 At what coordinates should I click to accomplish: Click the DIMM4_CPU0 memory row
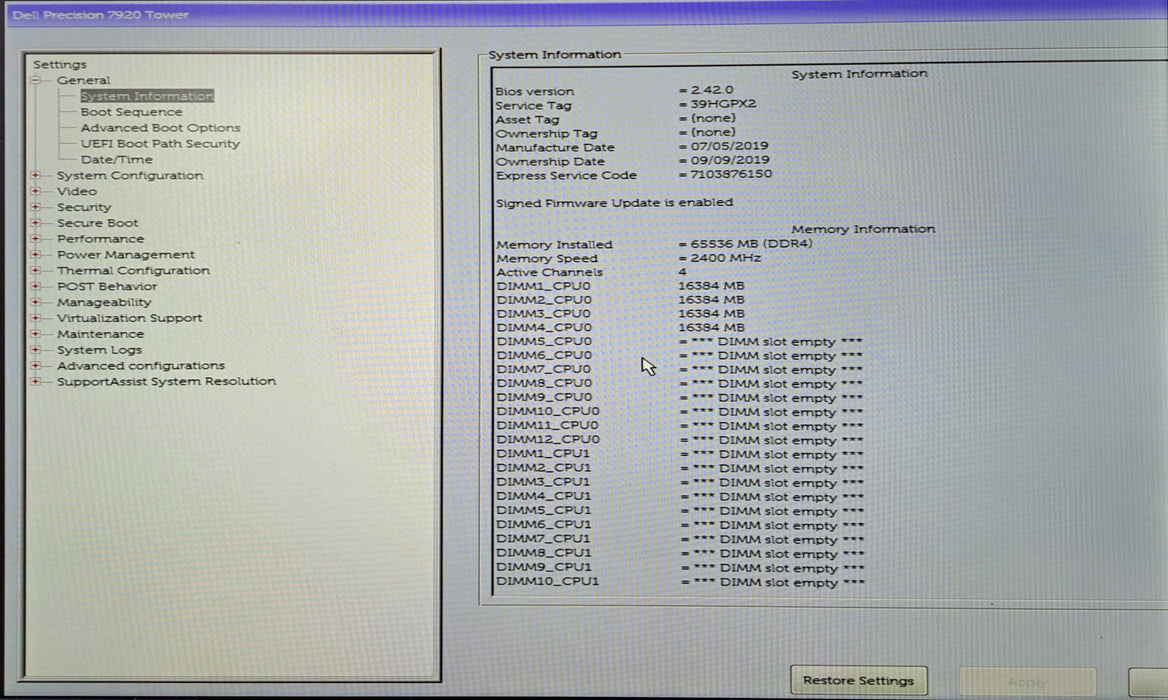pos(620,328)
